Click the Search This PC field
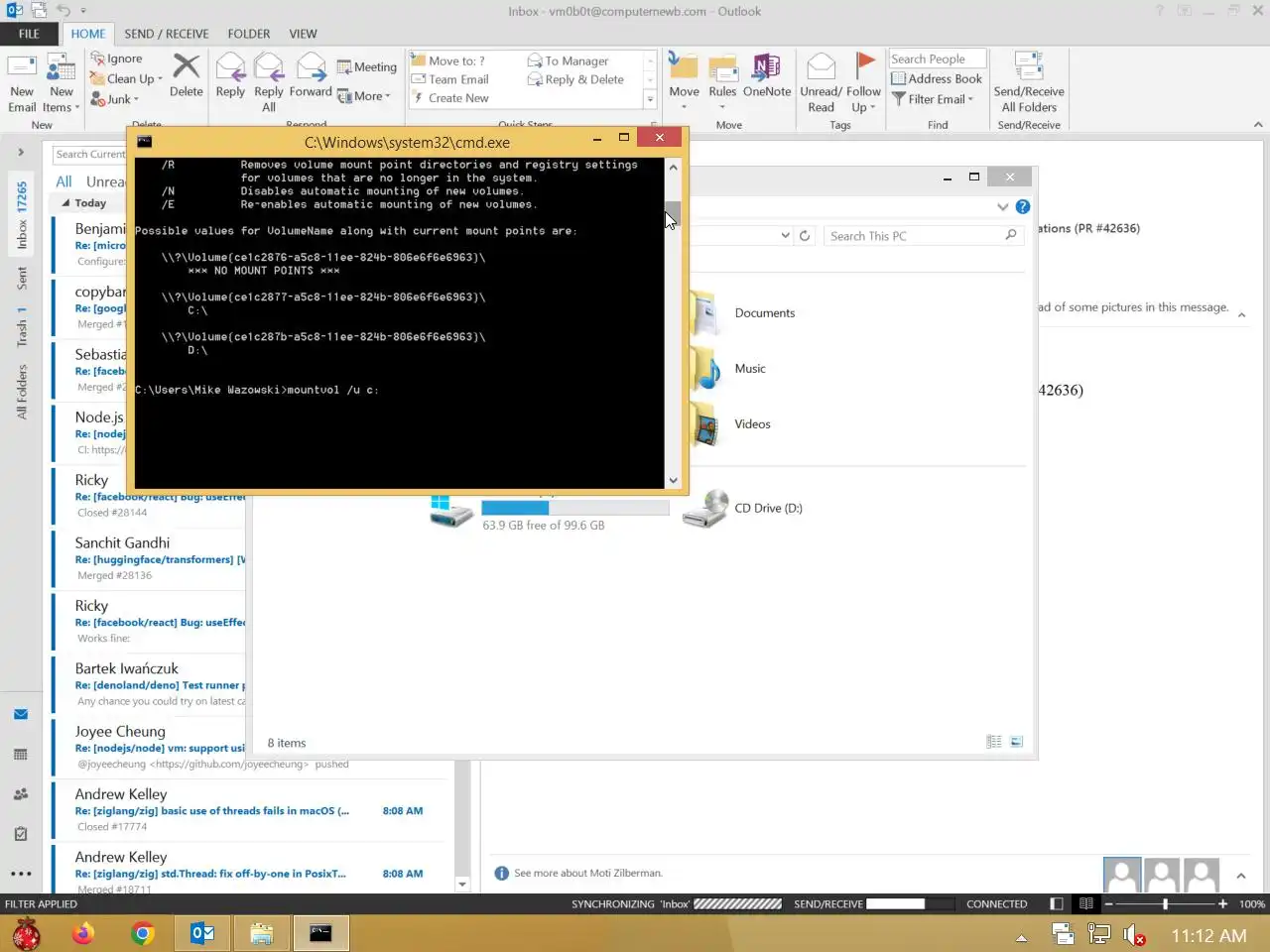The image size is (1270, 952). tap(924, 236)
